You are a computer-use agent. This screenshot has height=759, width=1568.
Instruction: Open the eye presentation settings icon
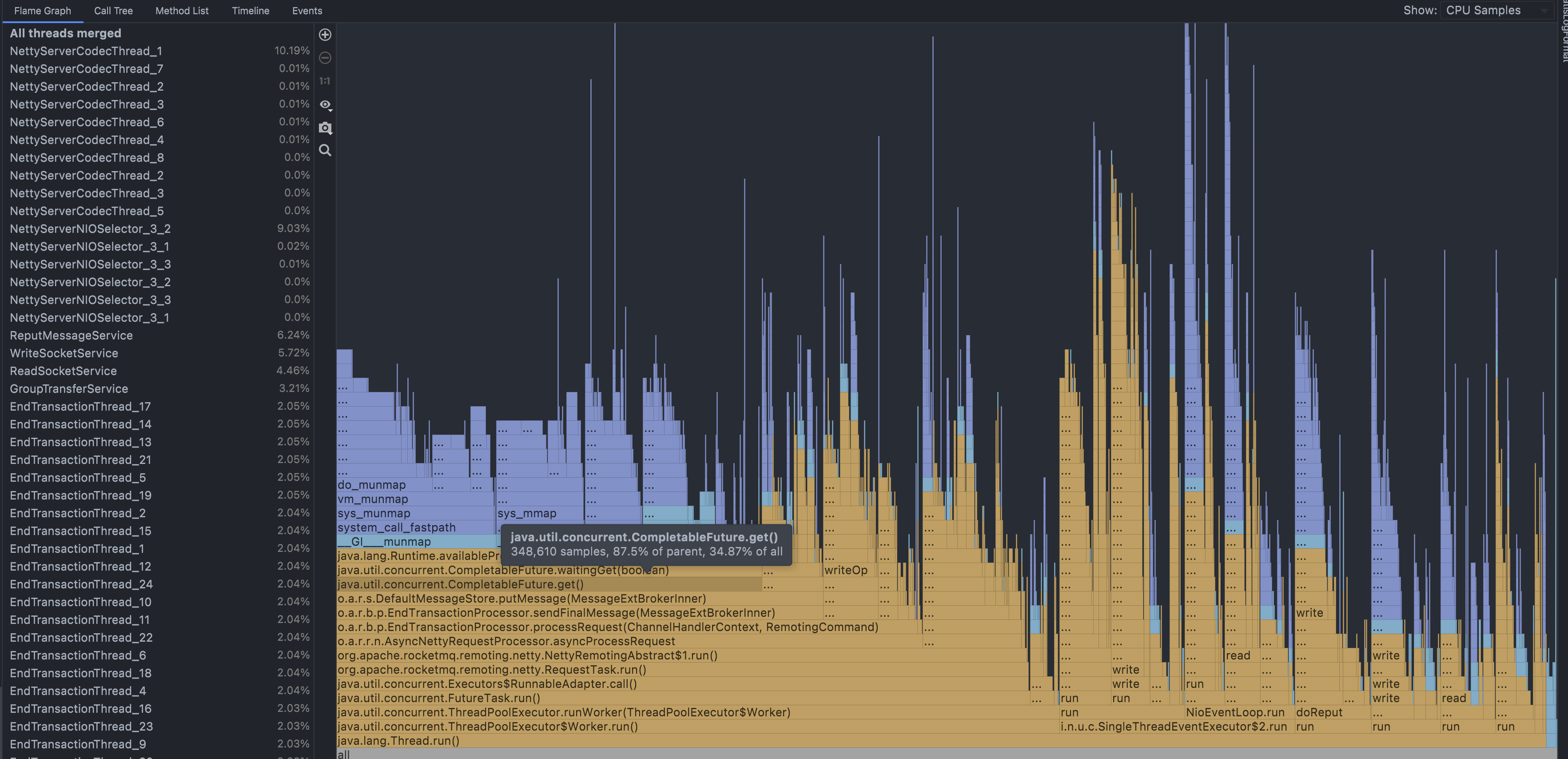(x=325, y=105)
